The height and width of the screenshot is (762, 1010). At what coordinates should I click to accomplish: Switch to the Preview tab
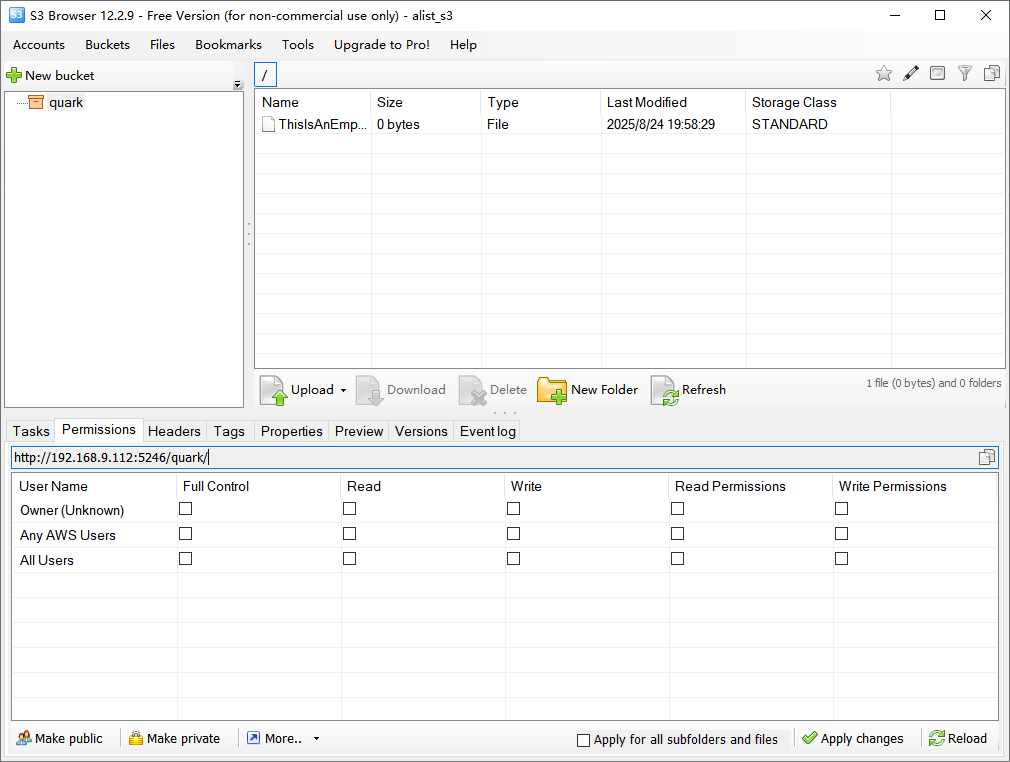point(359,431)
